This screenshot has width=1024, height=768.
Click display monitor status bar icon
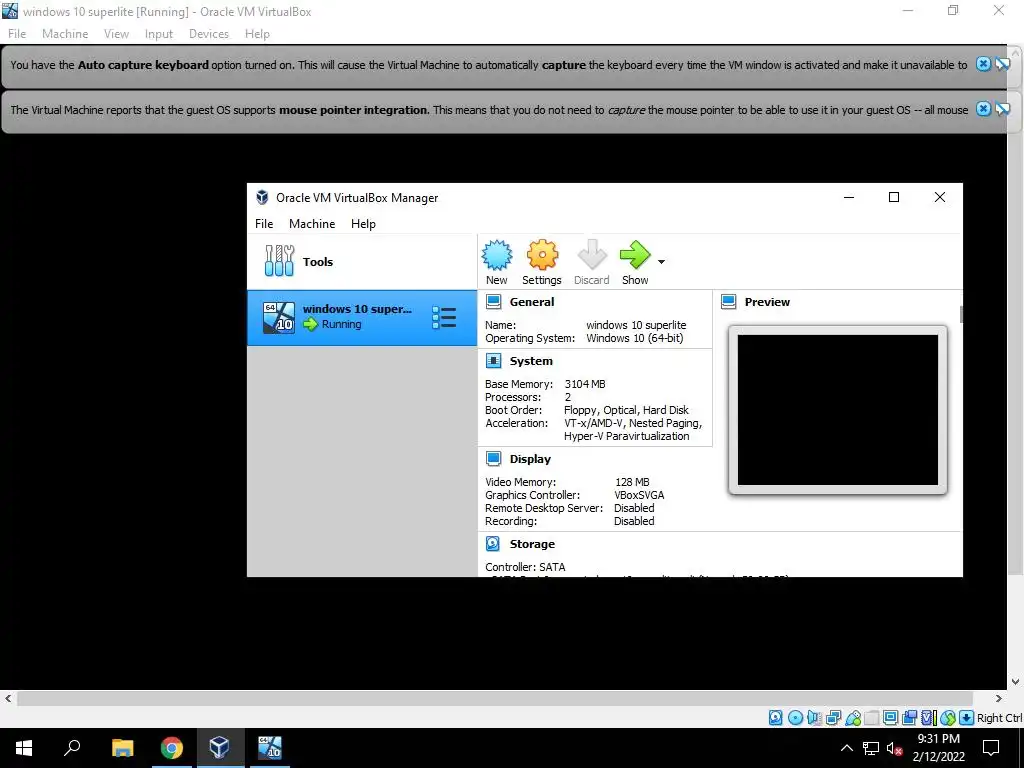tap(890, 718)
